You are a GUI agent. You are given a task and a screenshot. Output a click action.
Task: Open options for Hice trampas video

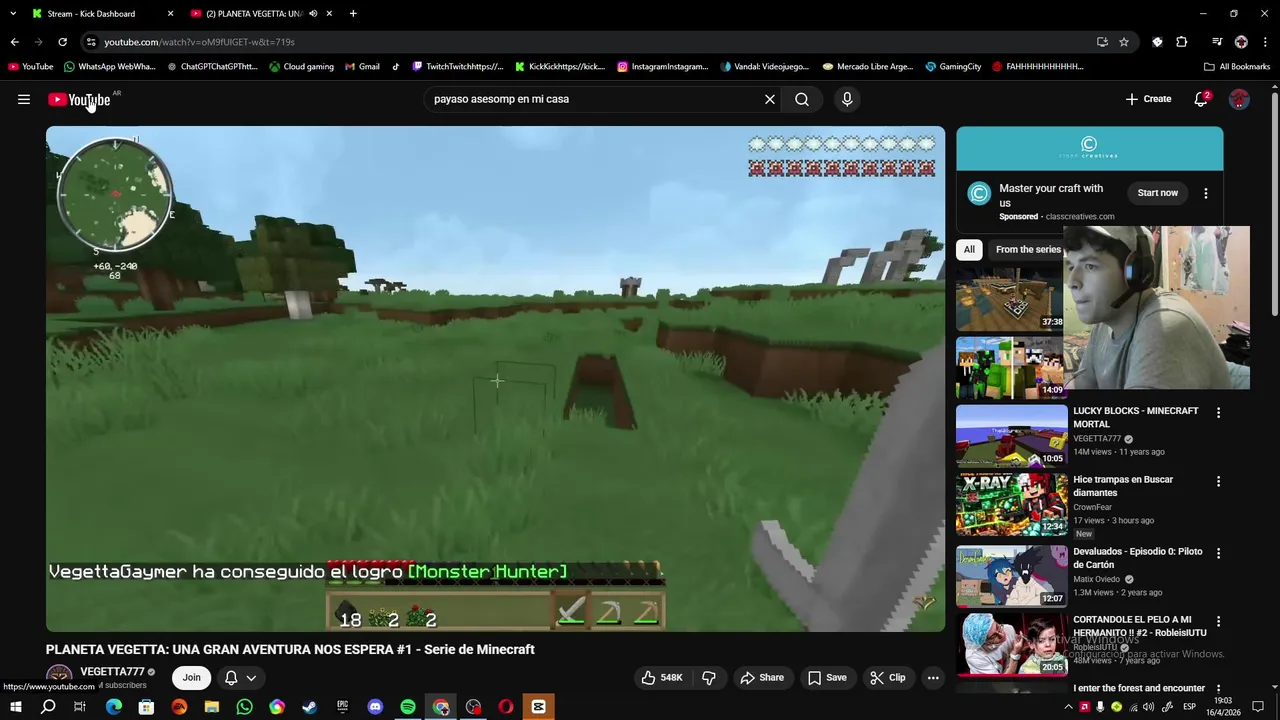(x=1218, y=481)
